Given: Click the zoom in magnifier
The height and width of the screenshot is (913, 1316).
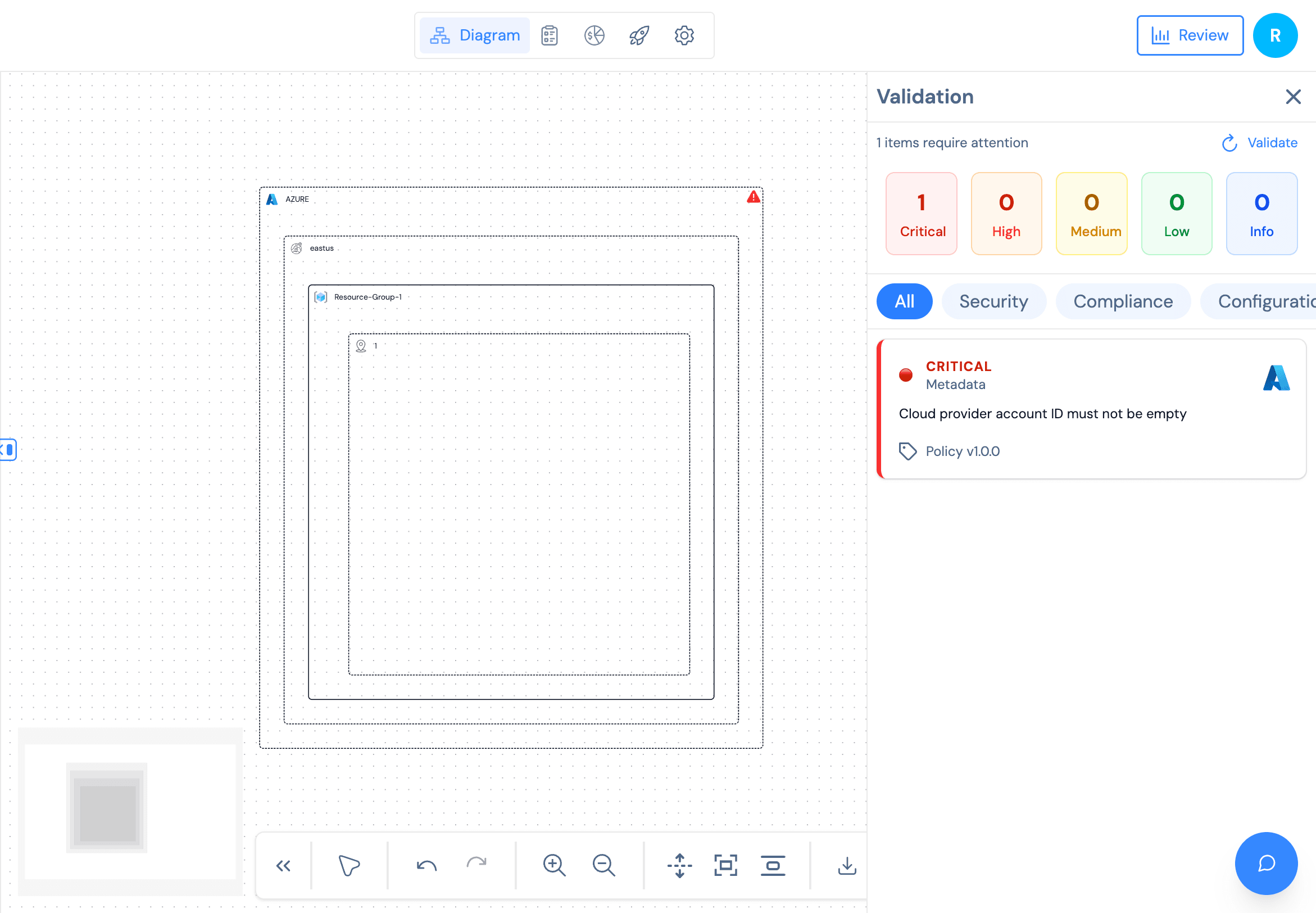Looking at the screenshot, I should click(x=554, y=865).
